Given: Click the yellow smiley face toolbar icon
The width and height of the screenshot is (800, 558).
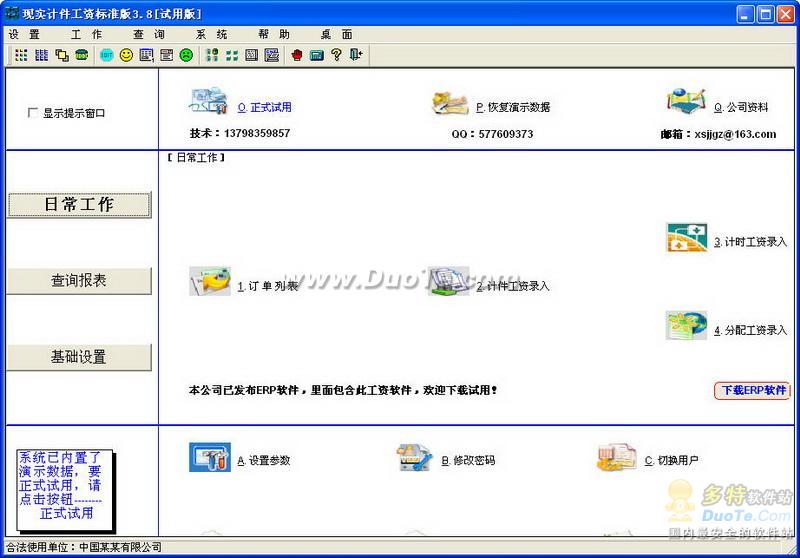Looking at the screenshot, I should [126, 55].
